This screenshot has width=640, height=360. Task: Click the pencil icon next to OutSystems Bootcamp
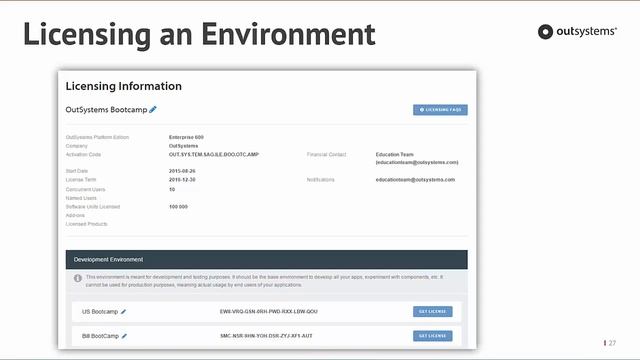click(153, 109)
